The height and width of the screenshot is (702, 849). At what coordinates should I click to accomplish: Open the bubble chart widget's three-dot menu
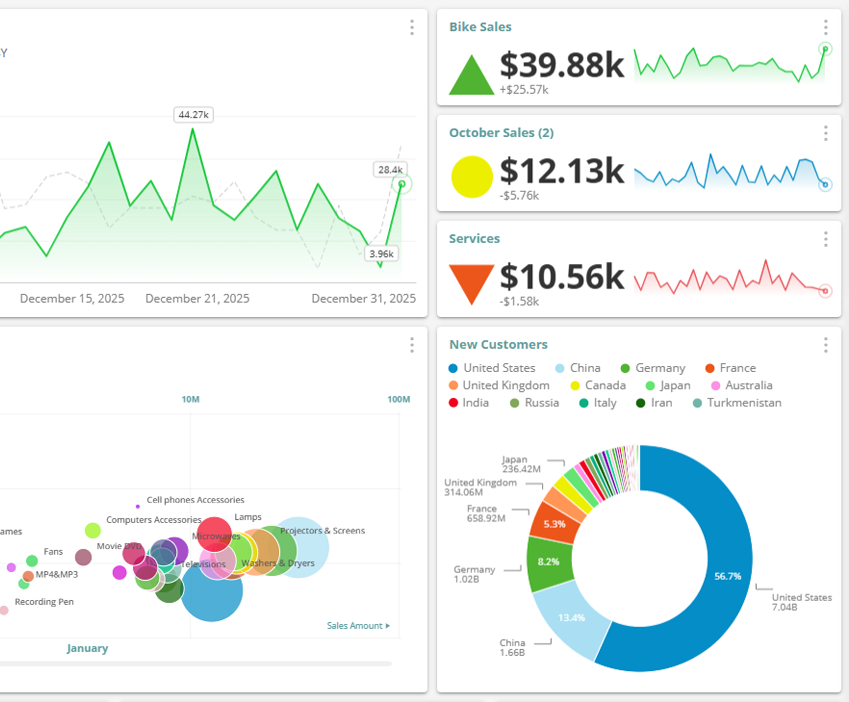pyautogui.click(x=412, y=345)
